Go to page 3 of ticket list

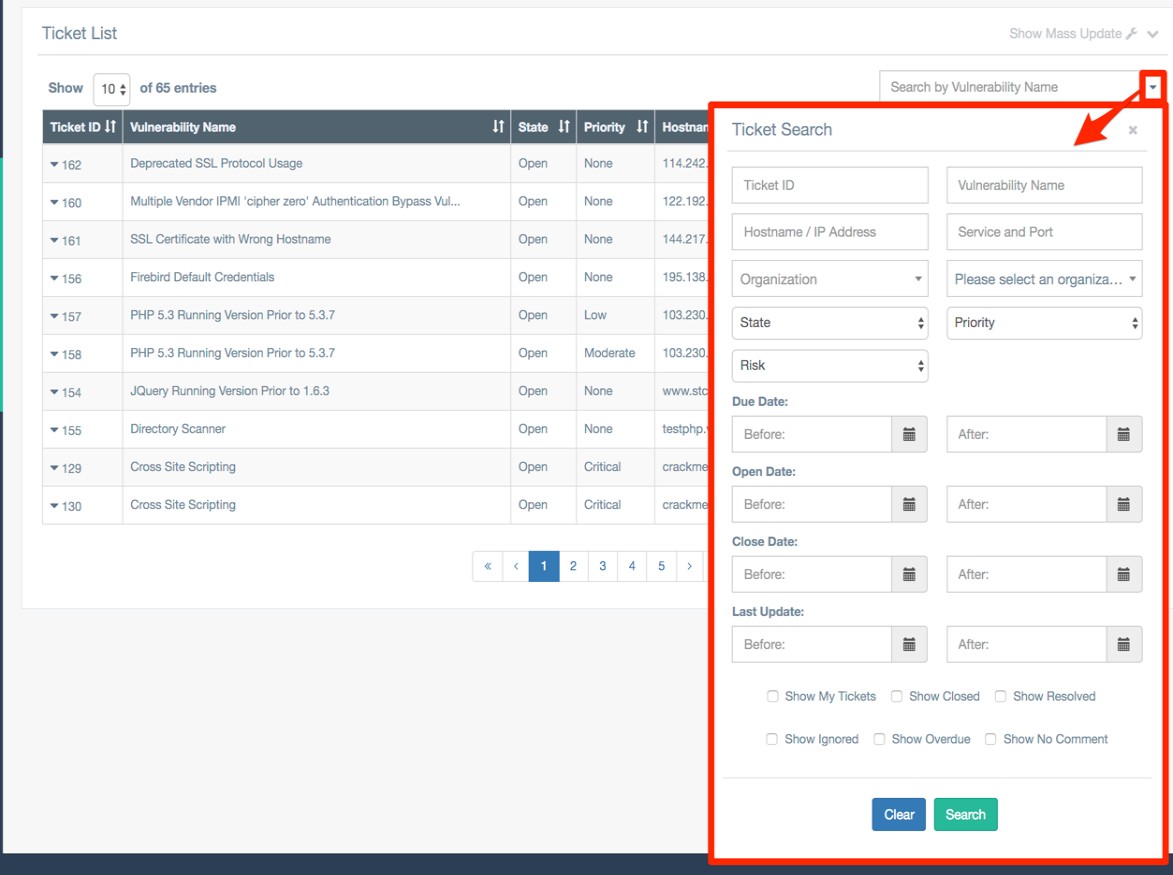pos(602,566)
